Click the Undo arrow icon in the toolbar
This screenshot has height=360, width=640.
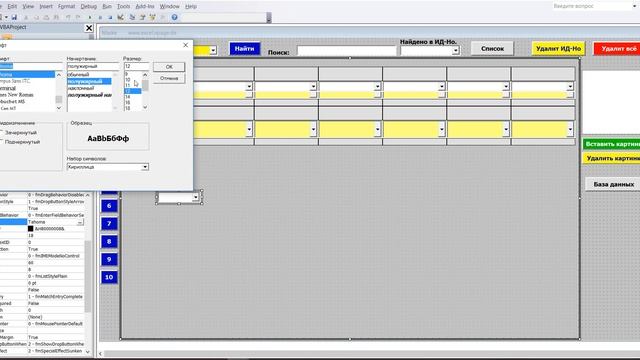click(x=68, y=17)
